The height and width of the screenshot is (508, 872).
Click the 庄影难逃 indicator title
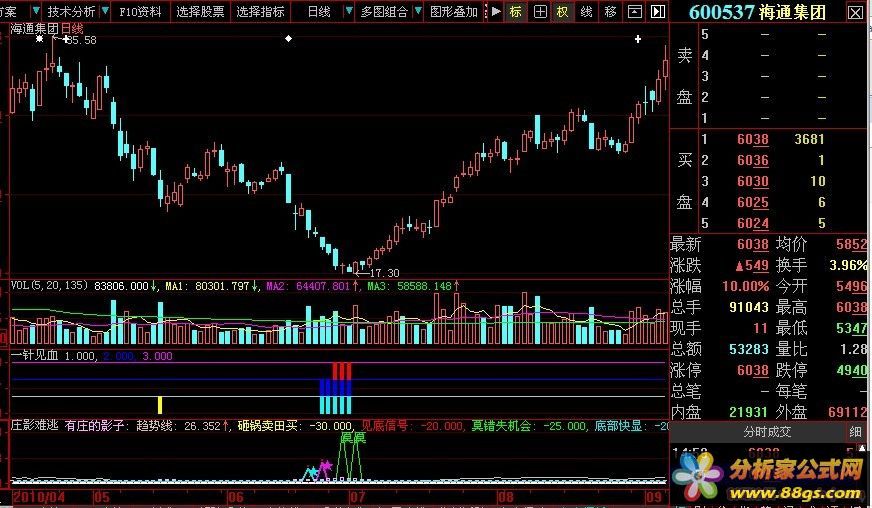point(34,426)
